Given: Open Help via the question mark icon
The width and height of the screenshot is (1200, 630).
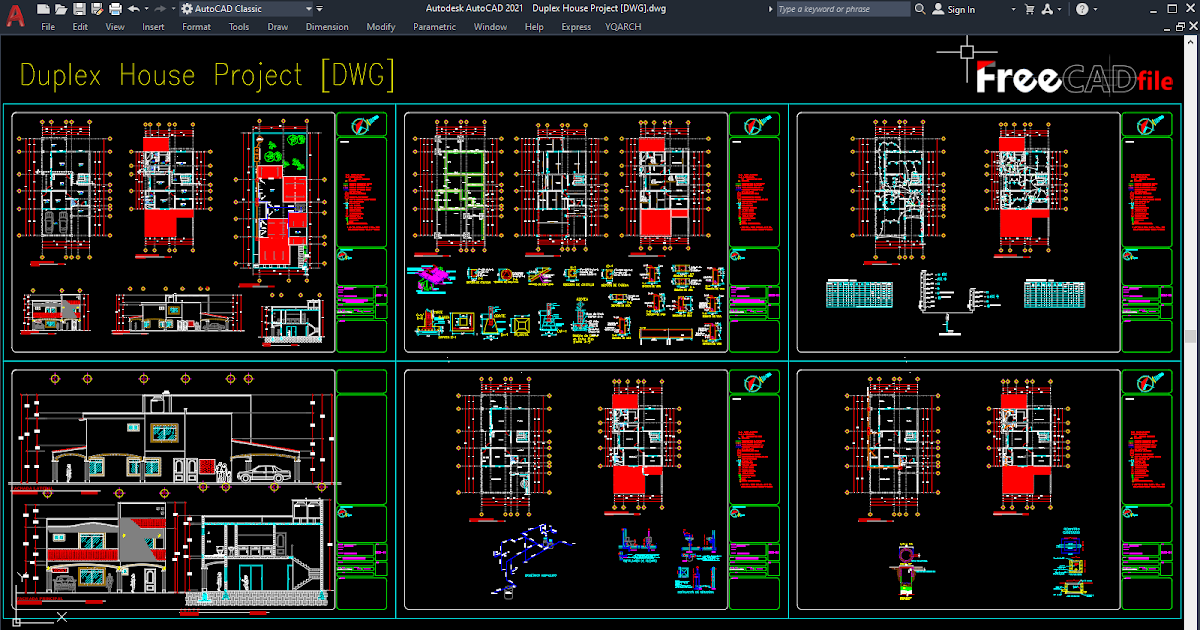Looking at the screenshot, I should pyautogui.click(x=1082, y=9).
